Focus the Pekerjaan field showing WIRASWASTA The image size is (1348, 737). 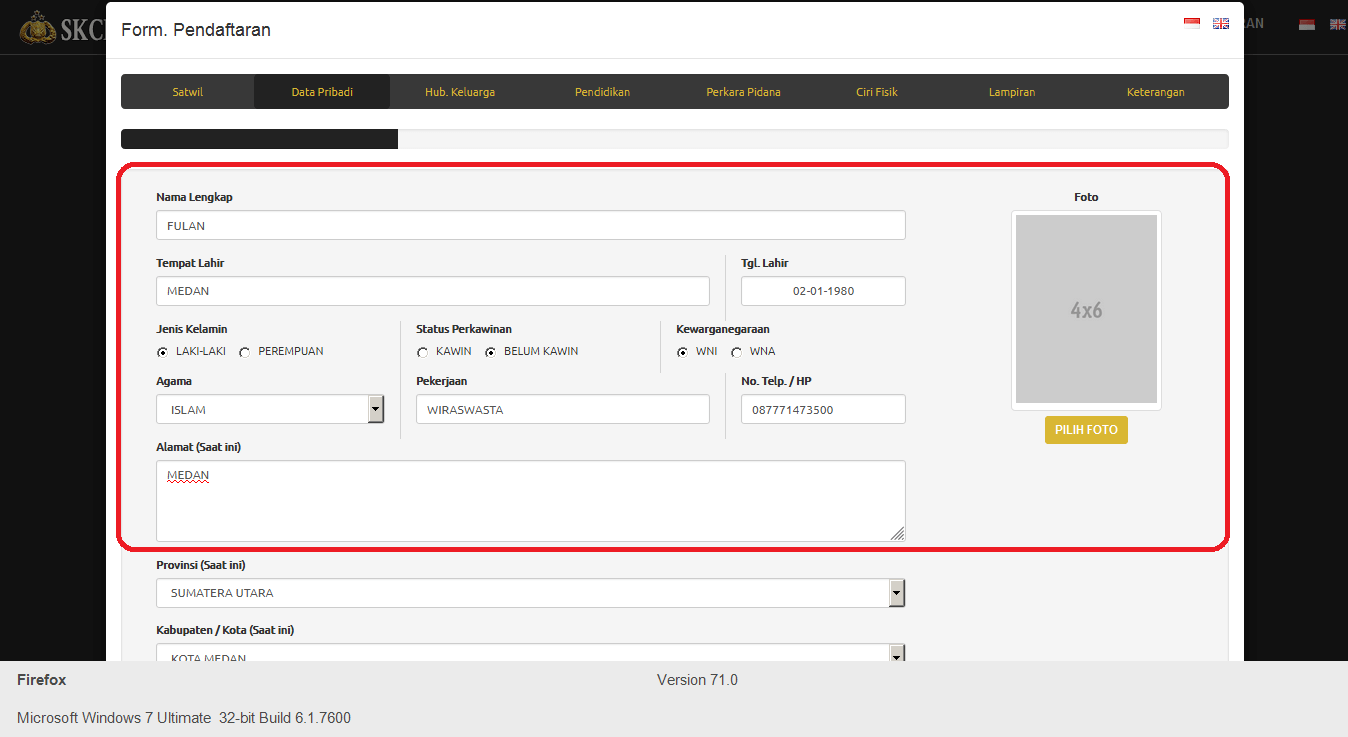[563, 409]
